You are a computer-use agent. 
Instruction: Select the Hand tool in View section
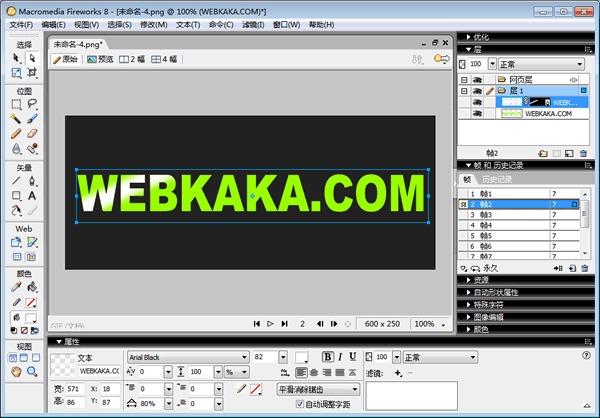(x=17, y=372)
